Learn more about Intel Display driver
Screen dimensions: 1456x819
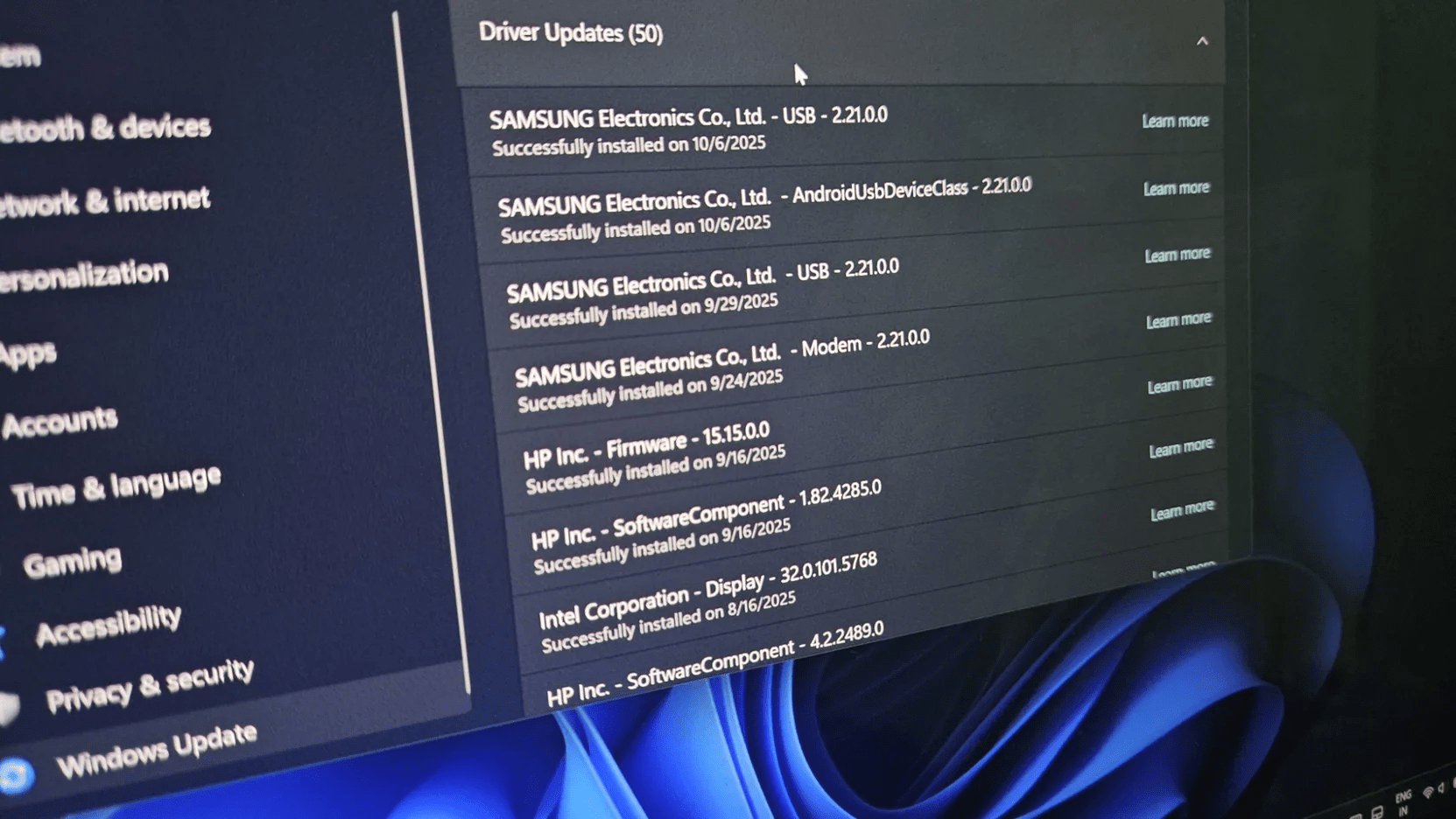[1182, 511]
